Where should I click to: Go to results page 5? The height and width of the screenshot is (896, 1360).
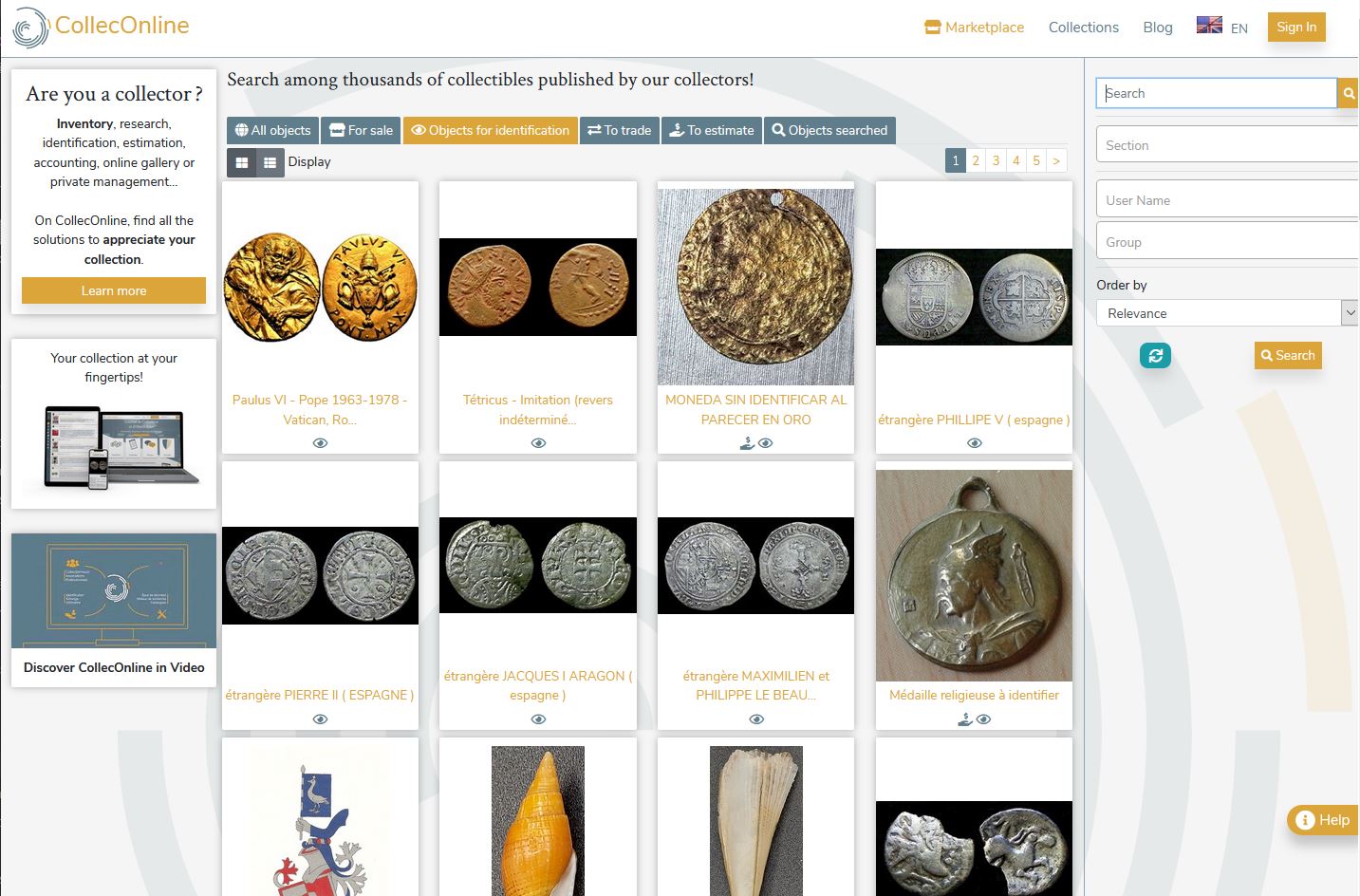[x=1036, y=160]
